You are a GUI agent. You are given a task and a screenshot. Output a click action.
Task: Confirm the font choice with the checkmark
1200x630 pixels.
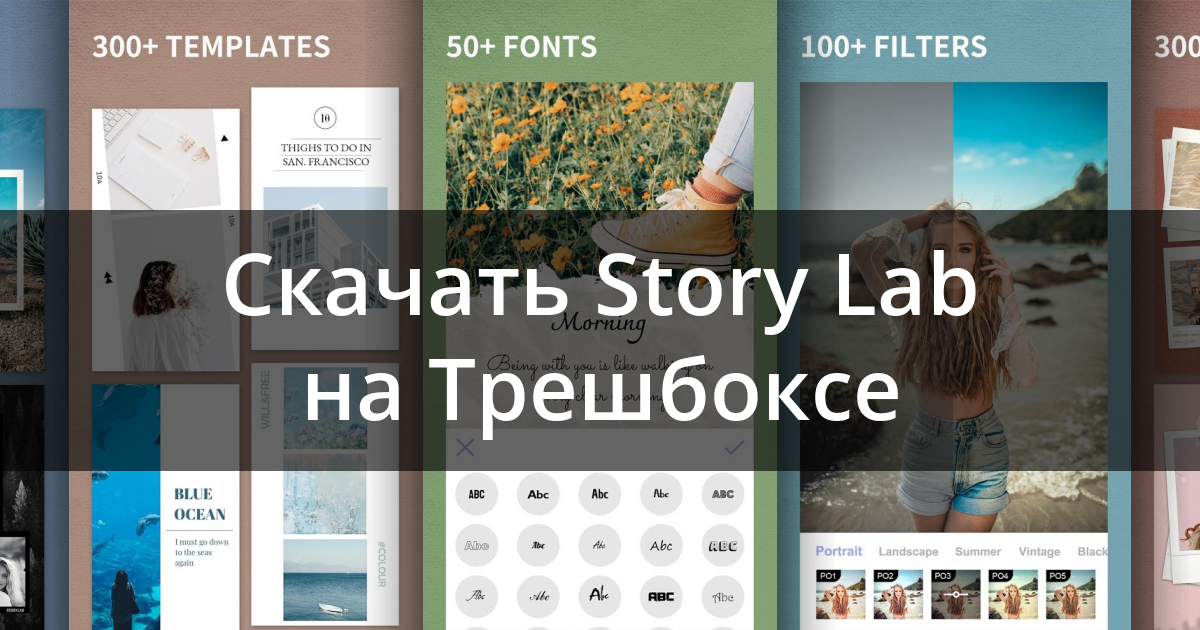(734, 447)
